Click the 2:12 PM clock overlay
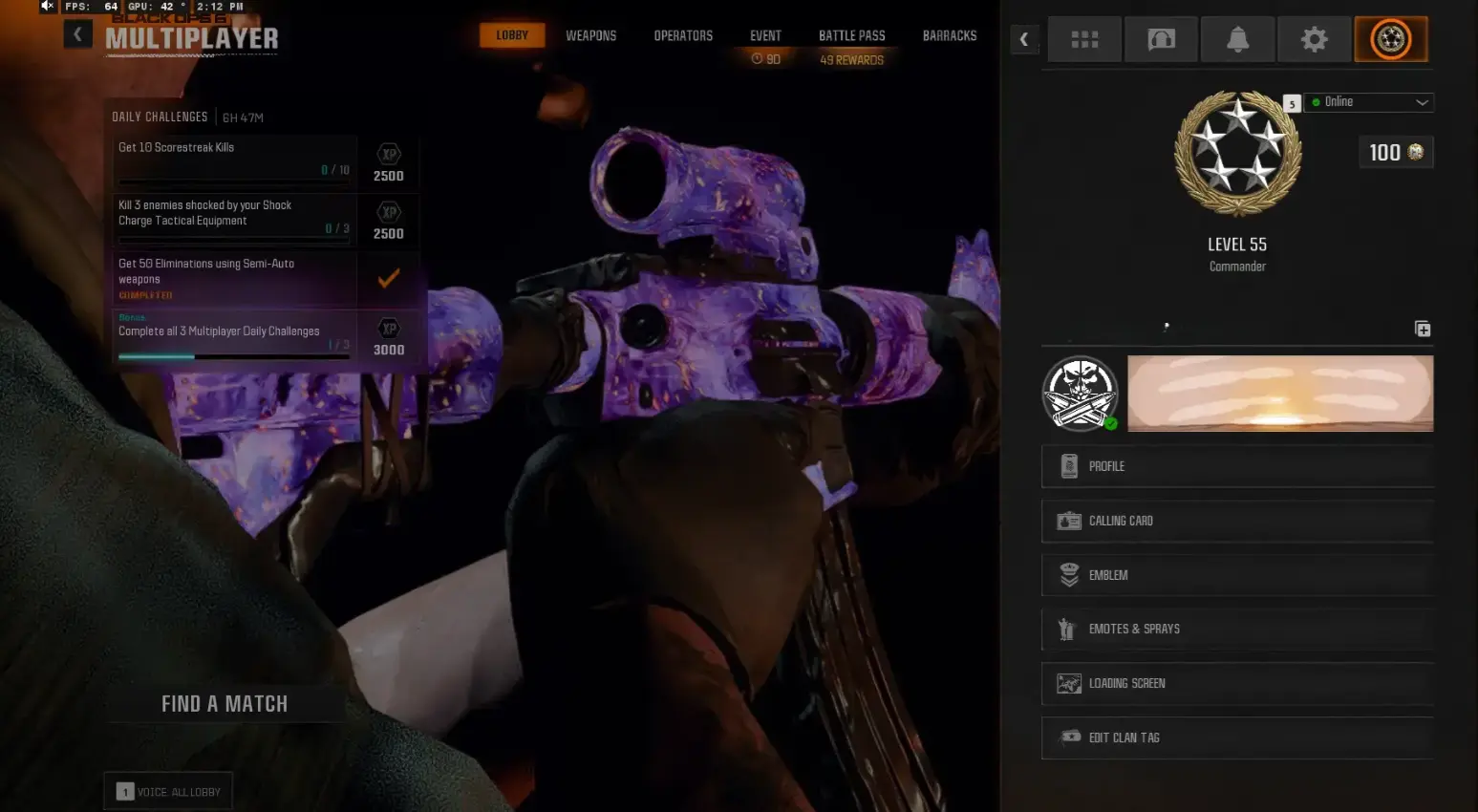Screen dimensions: 1478x812 point(220,6)
